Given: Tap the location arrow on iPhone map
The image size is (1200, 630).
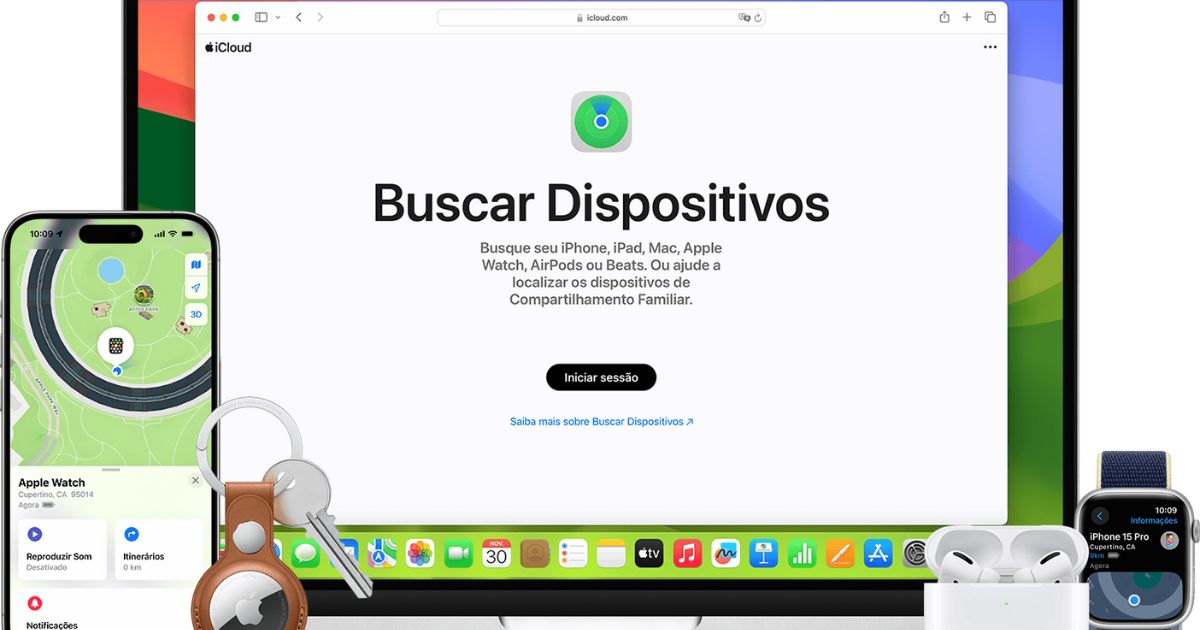Looking at the screenshot, I should coord(196,288).
